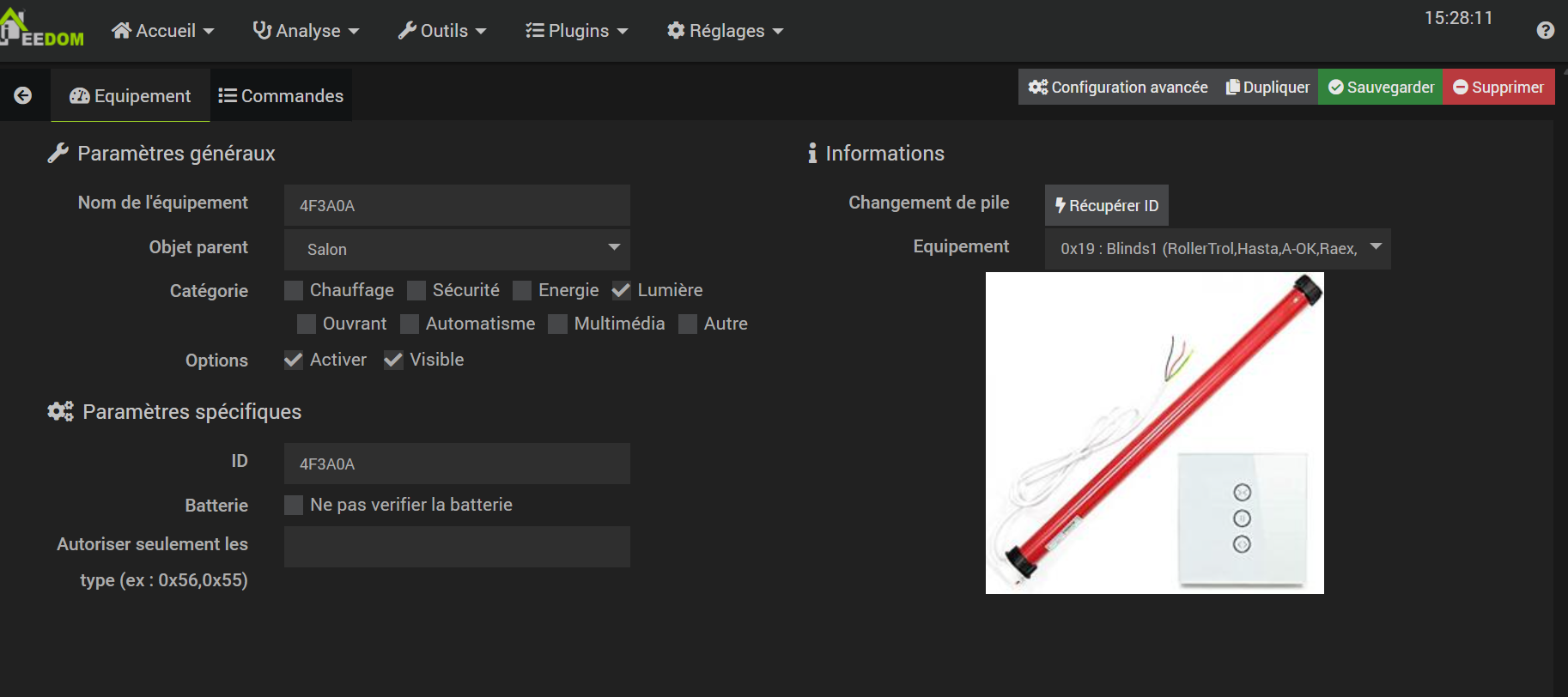Click the Autoriser seulement les type field

tap(457, 547)
